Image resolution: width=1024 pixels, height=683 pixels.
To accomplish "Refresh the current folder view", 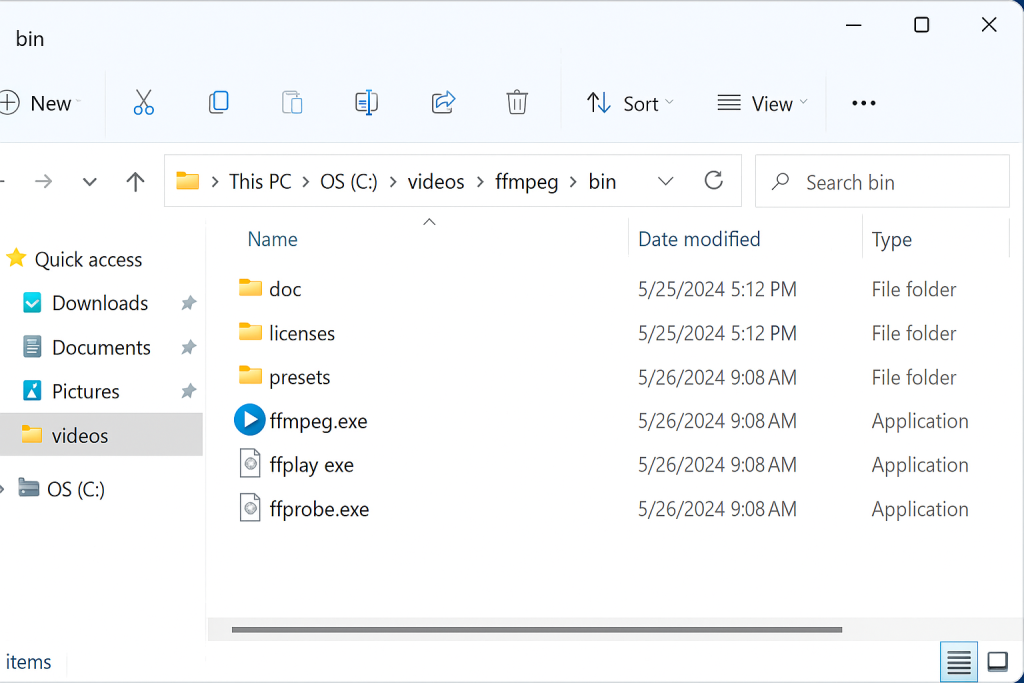I will tap(713, 181).
